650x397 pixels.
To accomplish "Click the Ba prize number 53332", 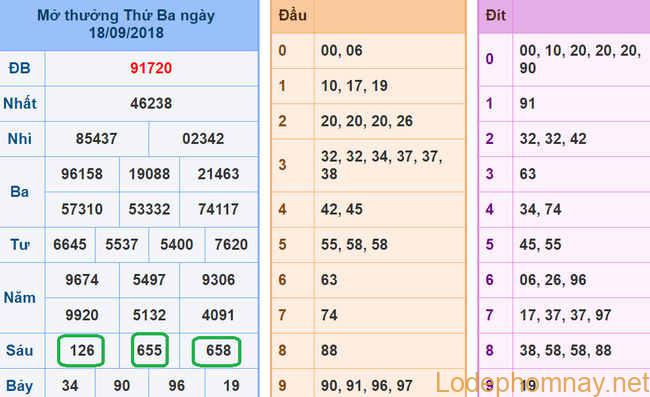I will tap(149, 209).
